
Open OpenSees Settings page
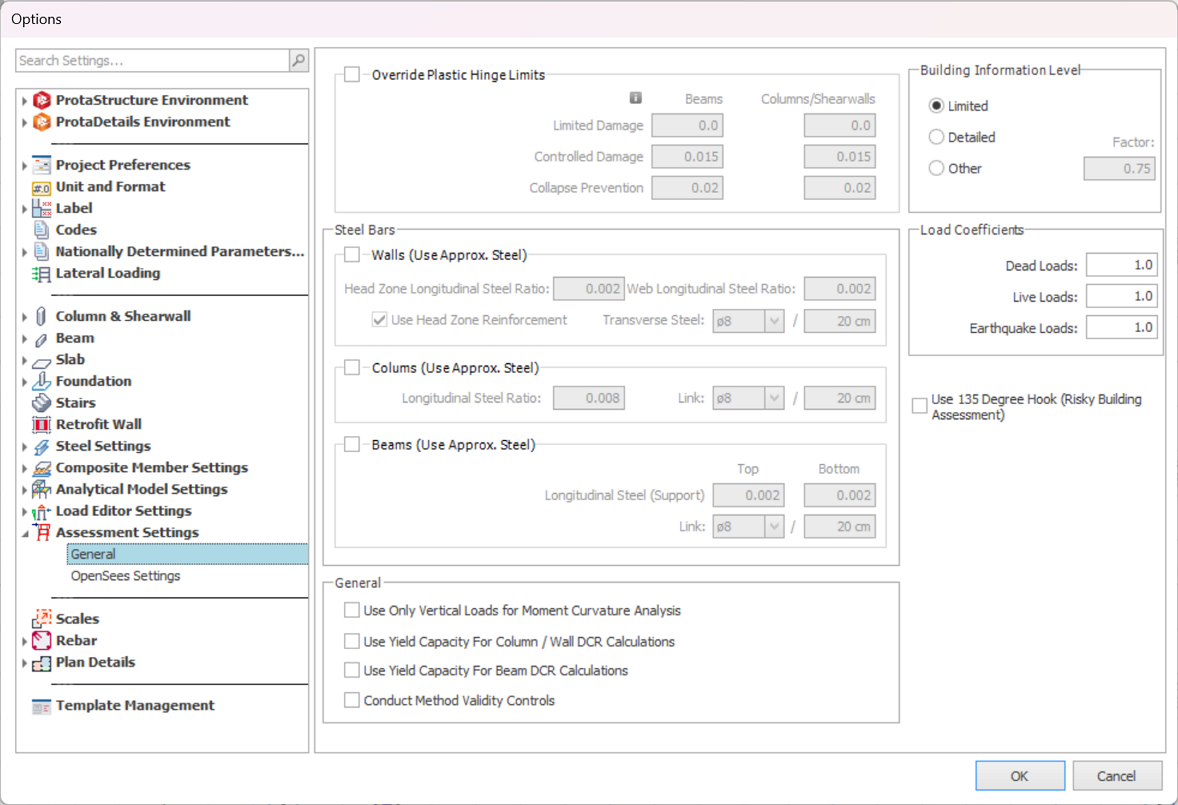point(125,576)
